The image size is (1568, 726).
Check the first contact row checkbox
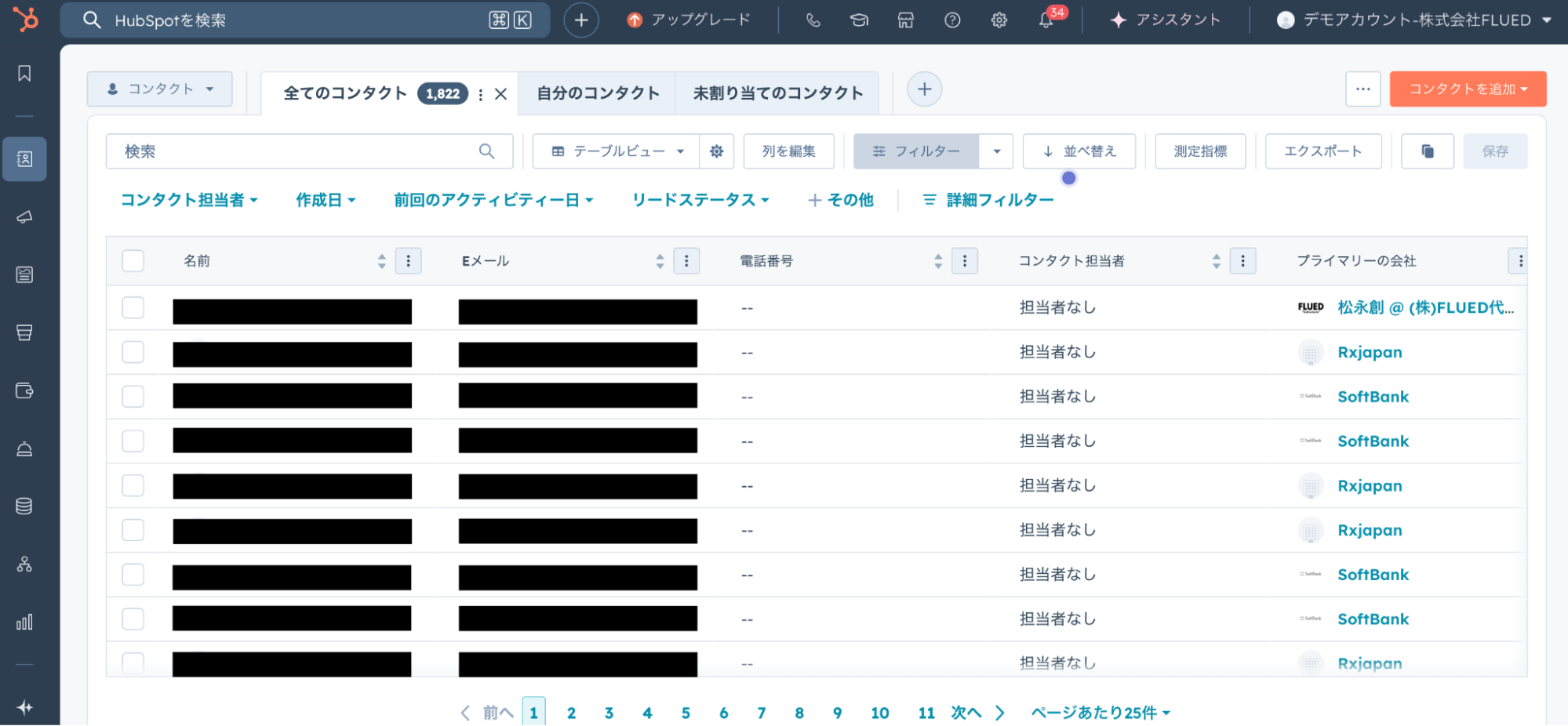click(x=133, y=307)
